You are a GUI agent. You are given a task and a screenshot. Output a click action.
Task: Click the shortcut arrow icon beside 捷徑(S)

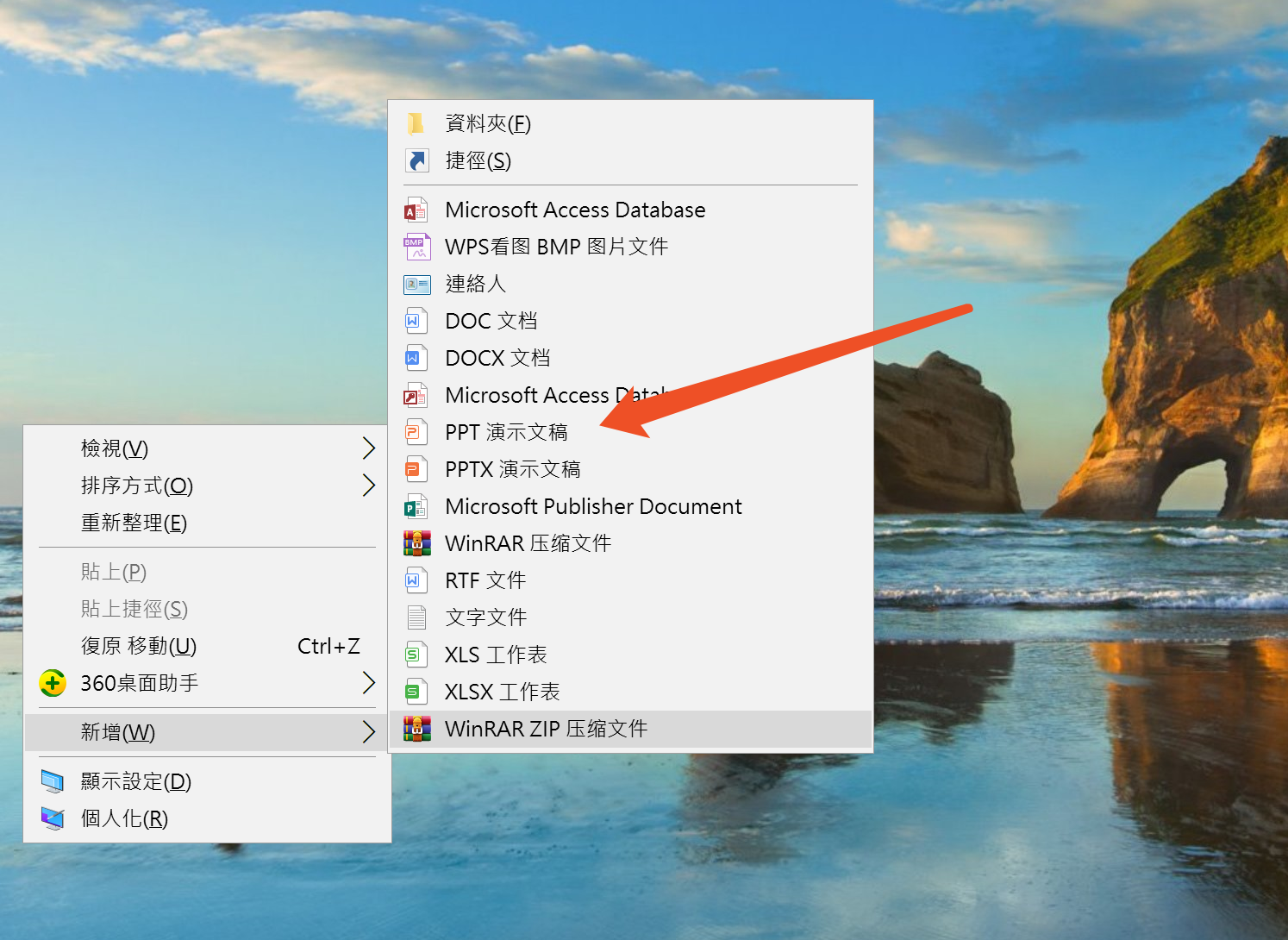[416, 161]
